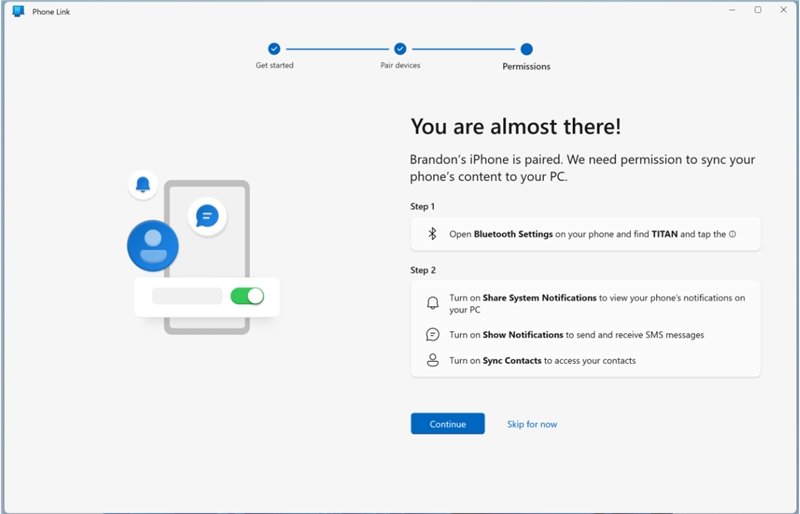Click the Phone Link app icon in title bar
800x514 pixels.
coord(18,11)
